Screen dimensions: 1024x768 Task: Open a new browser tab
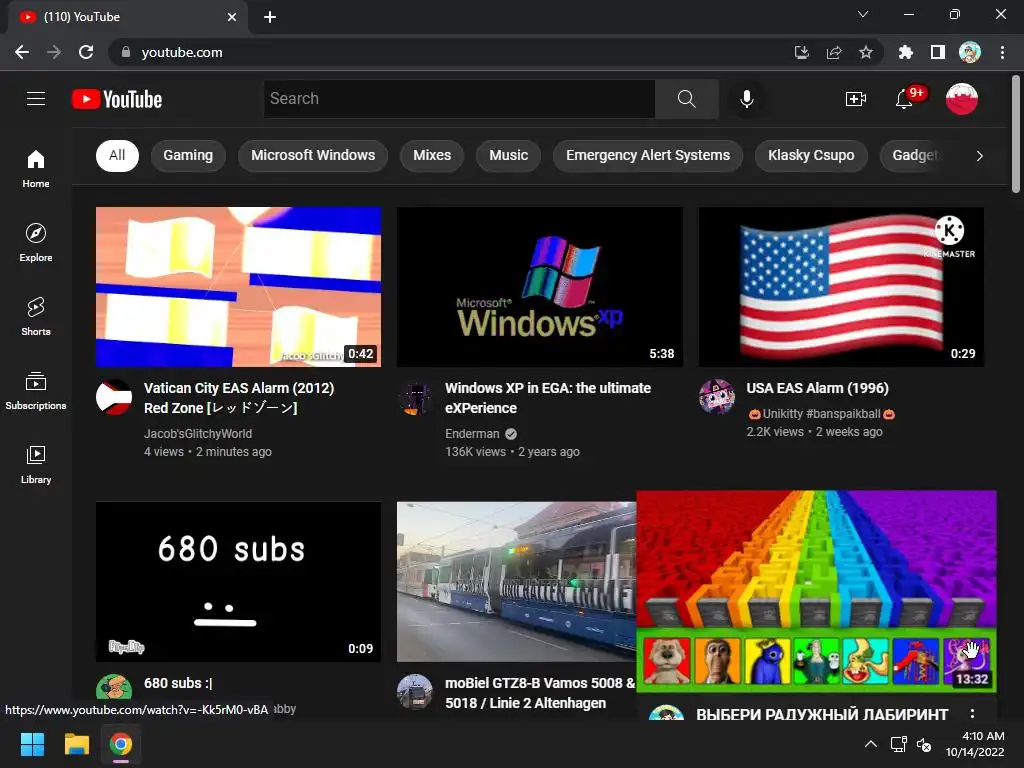click(270, 17)
